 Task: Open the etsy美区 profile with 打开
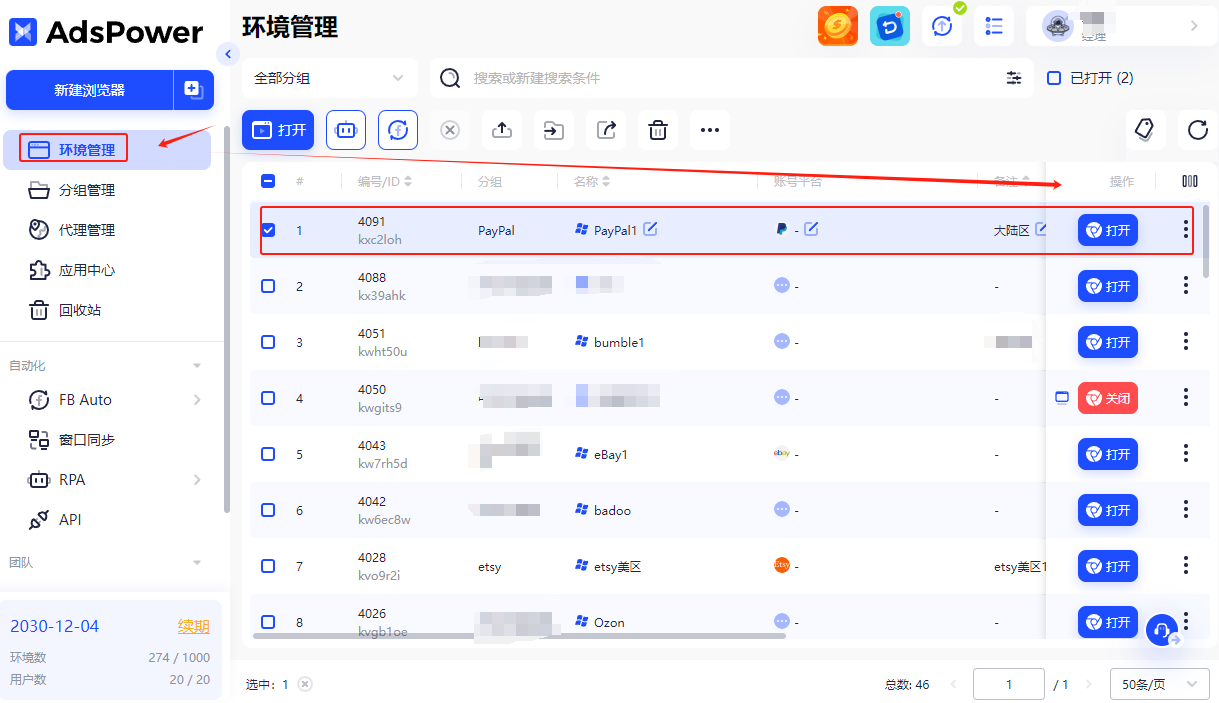coord(1108,566)
